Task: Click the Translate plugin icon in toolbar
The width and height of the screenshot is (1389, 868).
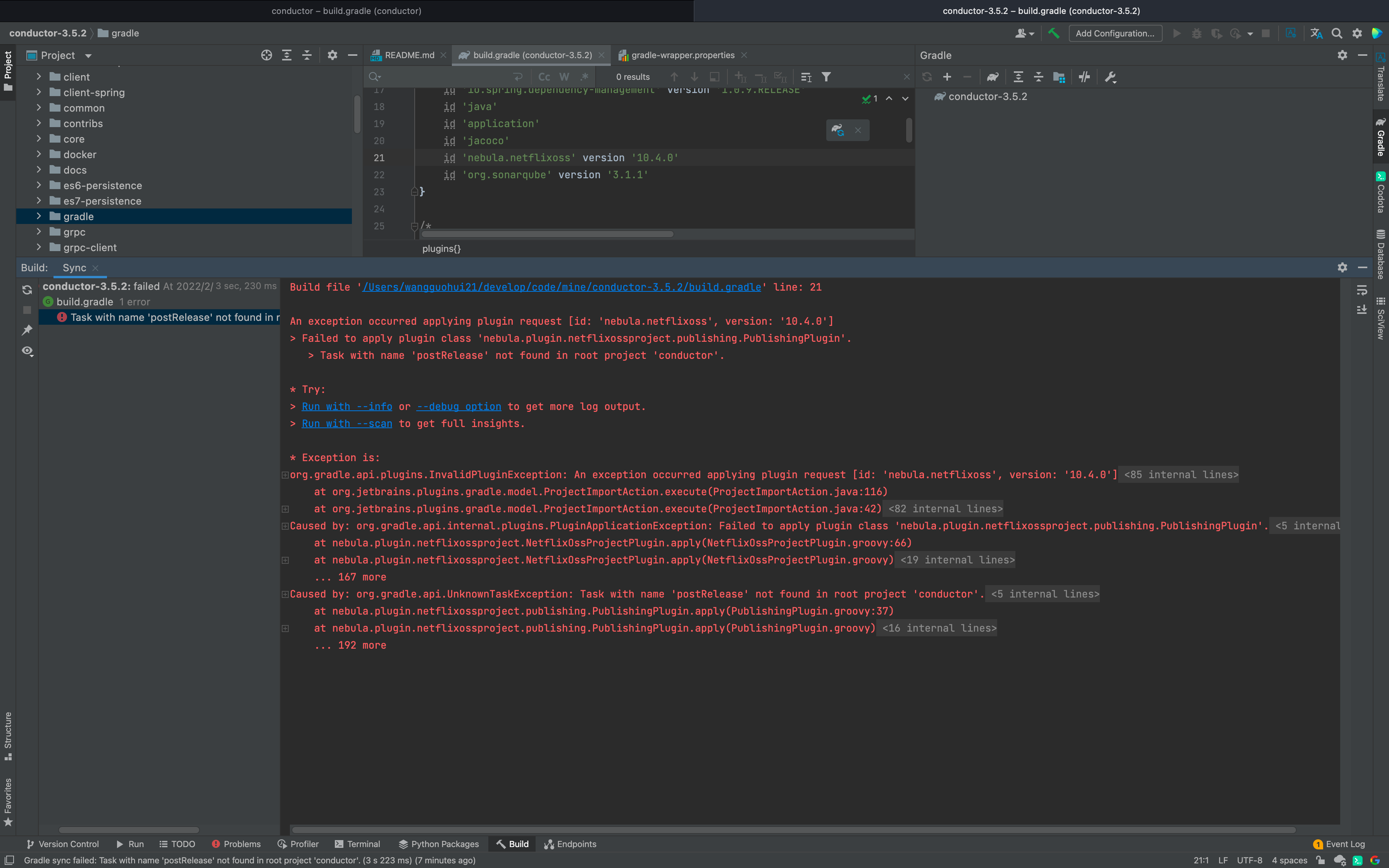Action: tap(1316, 33)
